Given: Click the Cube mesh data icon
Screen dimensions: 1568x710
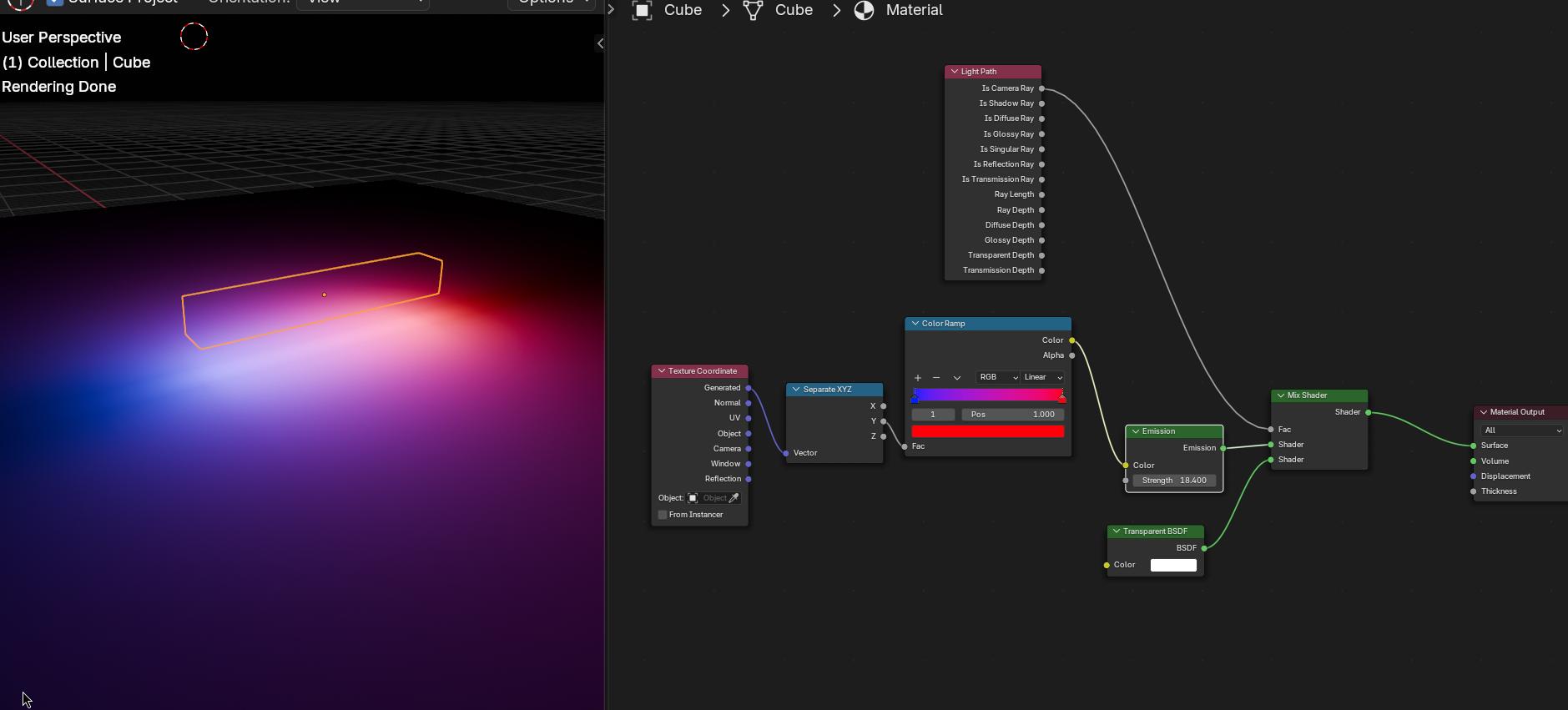Looking at the screenshot, I should point(753,10).
